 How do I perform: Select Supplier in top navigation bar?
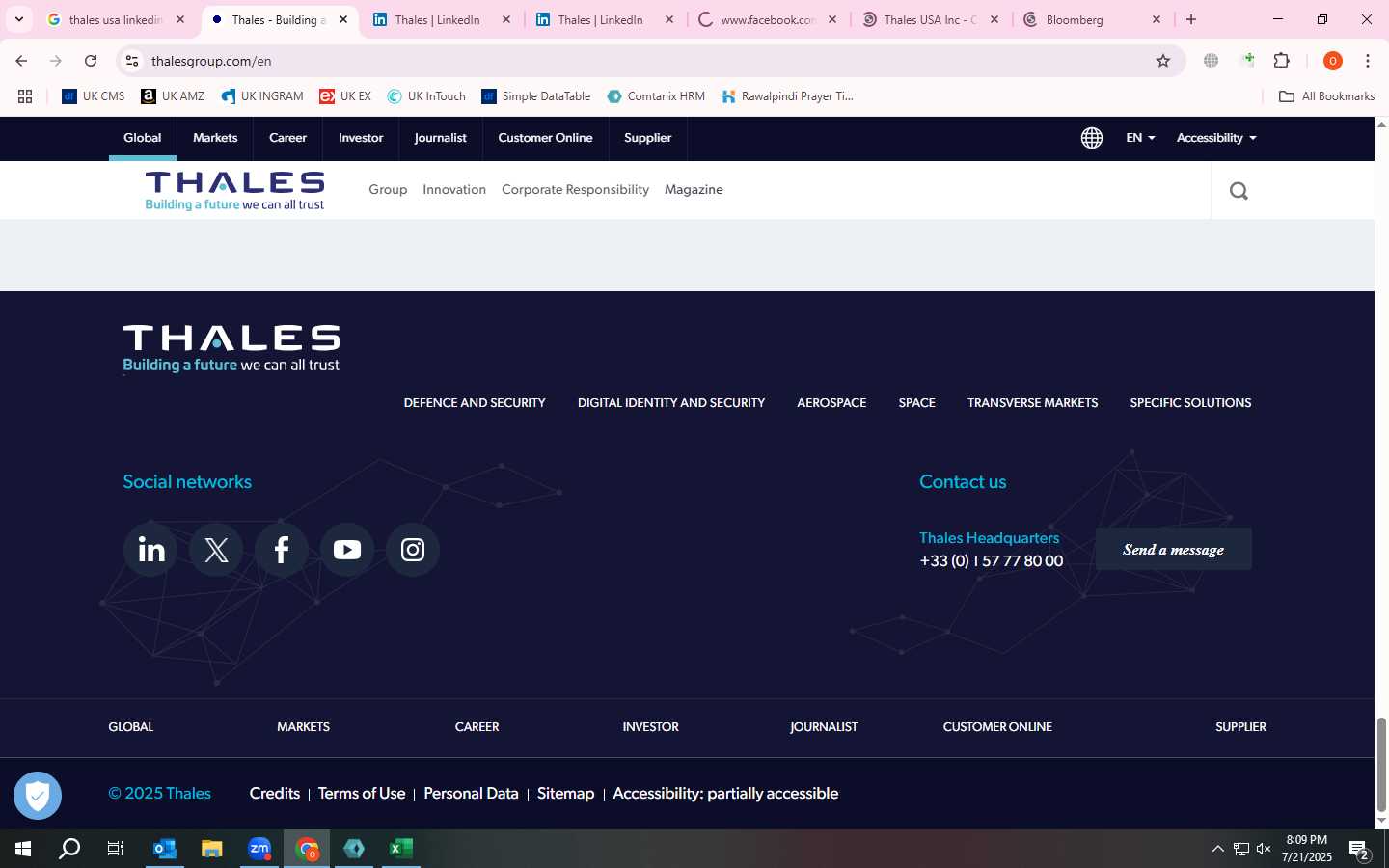pos(647,138)
